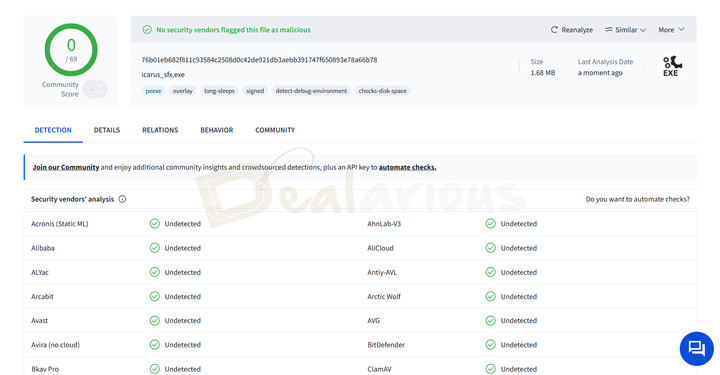Select the checks-disk-space tag

click(382, 91)
